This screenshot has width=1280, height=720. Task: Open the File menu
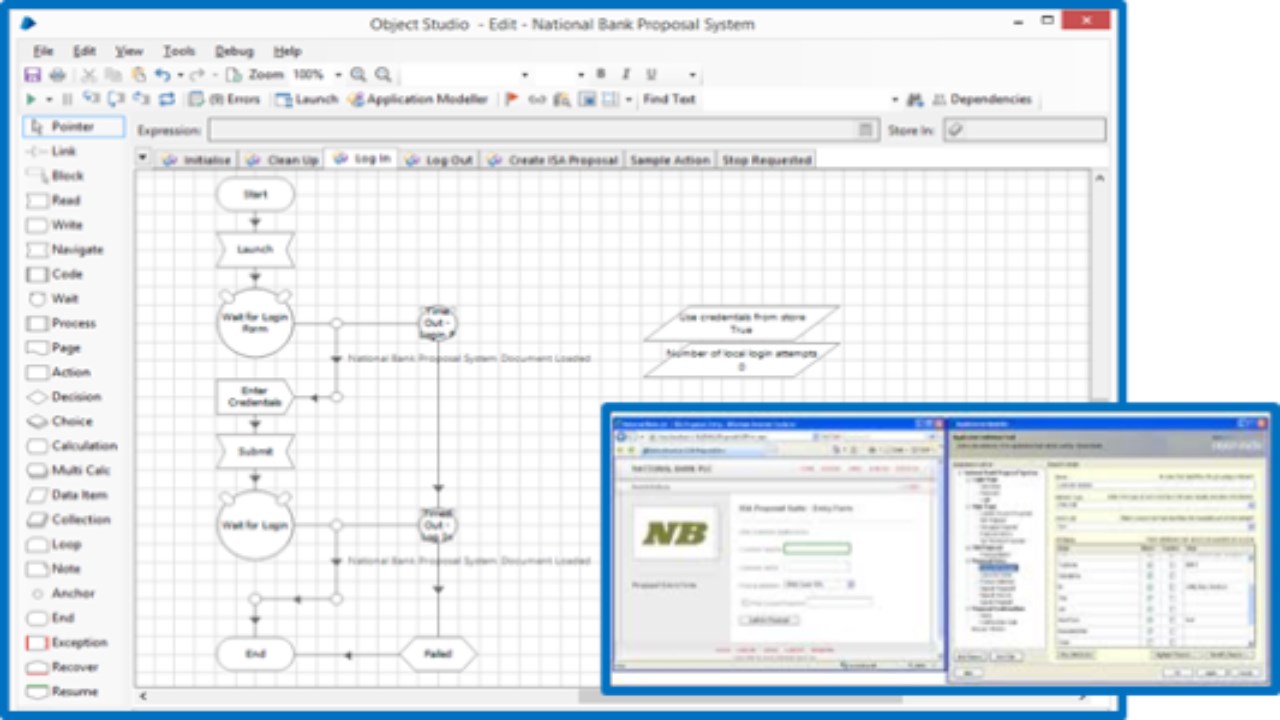[43, 51]
